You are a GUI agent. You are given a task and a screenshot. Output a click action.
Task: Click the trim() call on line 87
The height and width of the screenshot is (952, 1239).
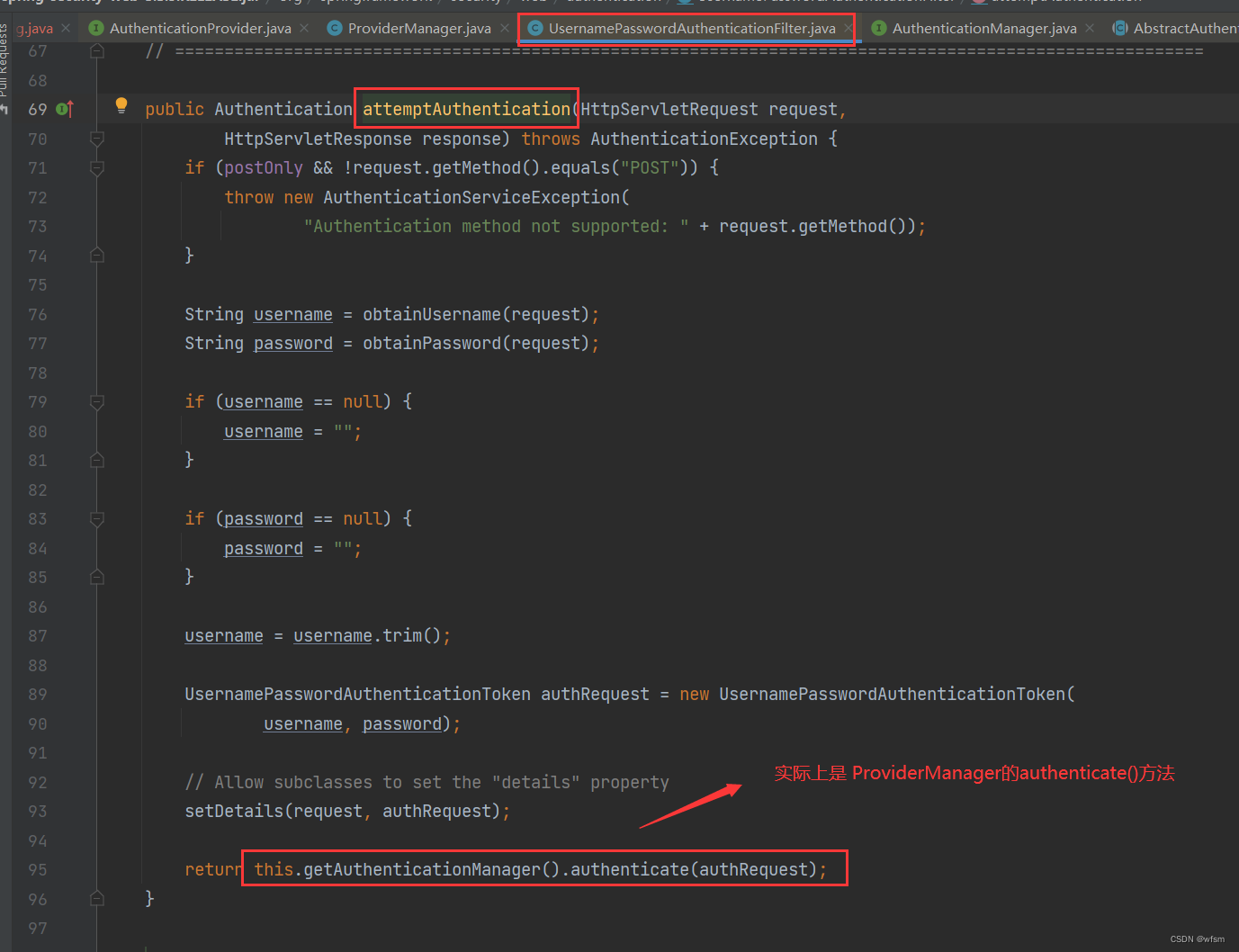[x=411, y=636]
